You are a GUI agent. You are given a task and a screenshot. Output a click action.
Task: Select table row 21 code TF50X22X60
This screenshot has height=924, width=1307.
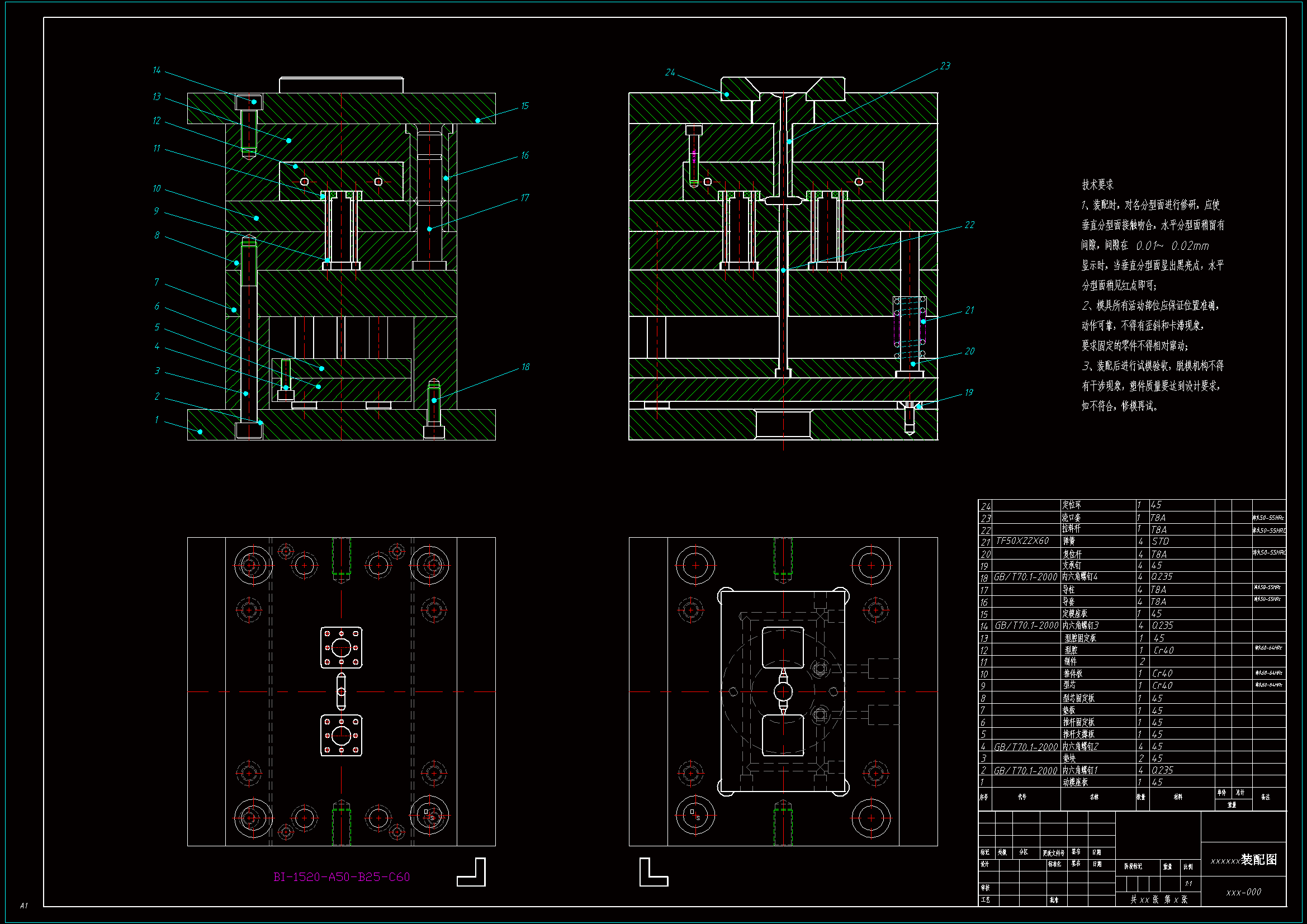(x=1022, y=541)
